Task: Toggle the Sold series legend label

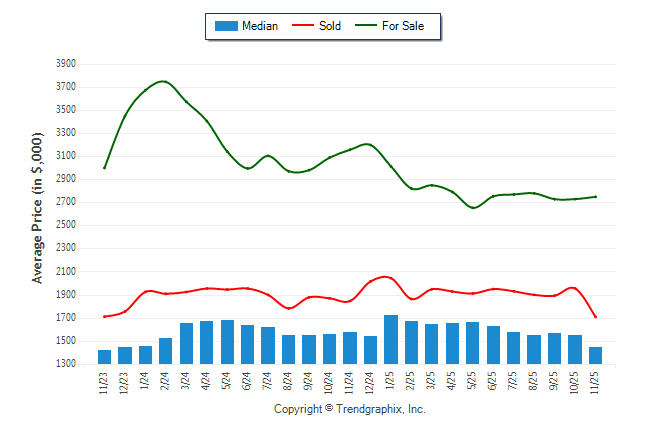Action: [x=330, y=26]
